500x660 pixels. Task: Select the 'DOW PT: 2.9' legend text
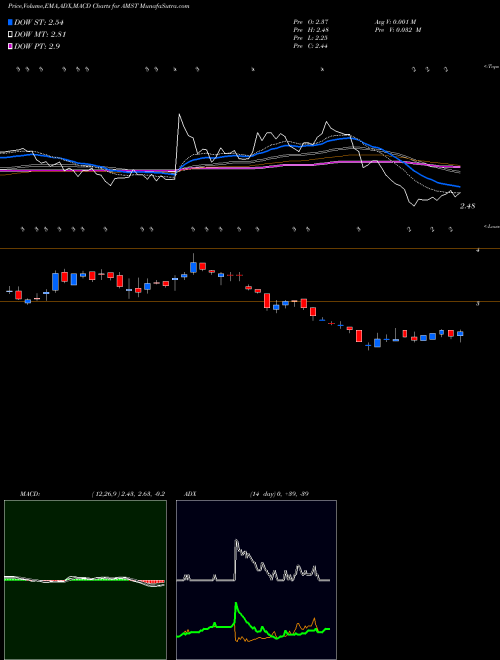point(37,46)
